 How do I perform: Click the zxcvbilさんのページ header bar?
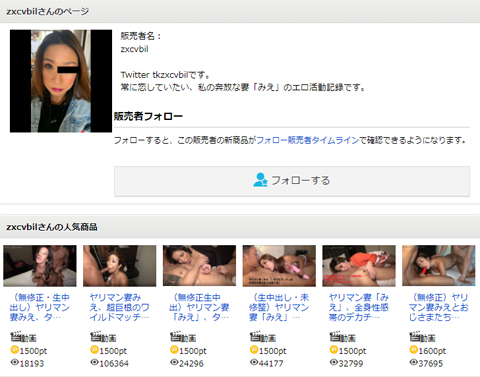point(240,11)
